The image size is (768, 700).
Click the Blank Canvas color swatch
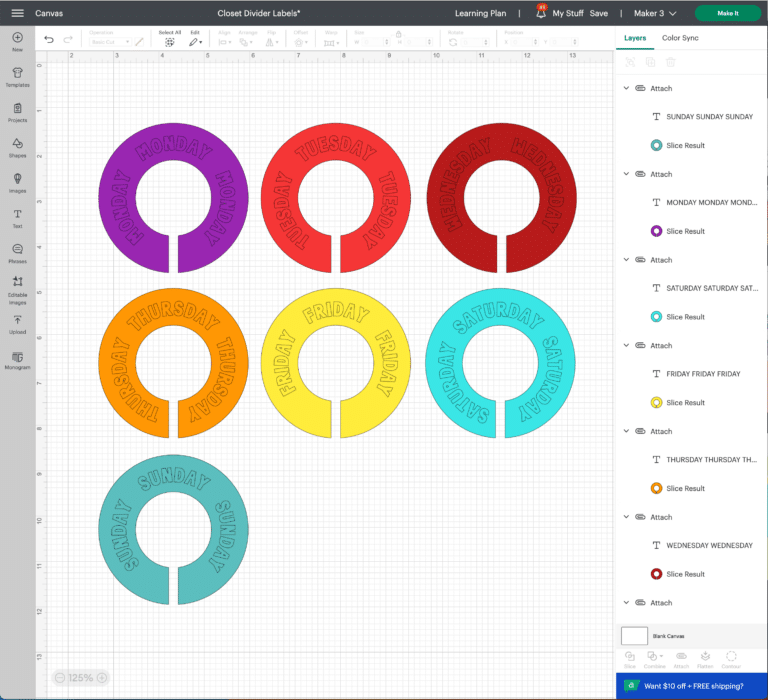point(634,636)
